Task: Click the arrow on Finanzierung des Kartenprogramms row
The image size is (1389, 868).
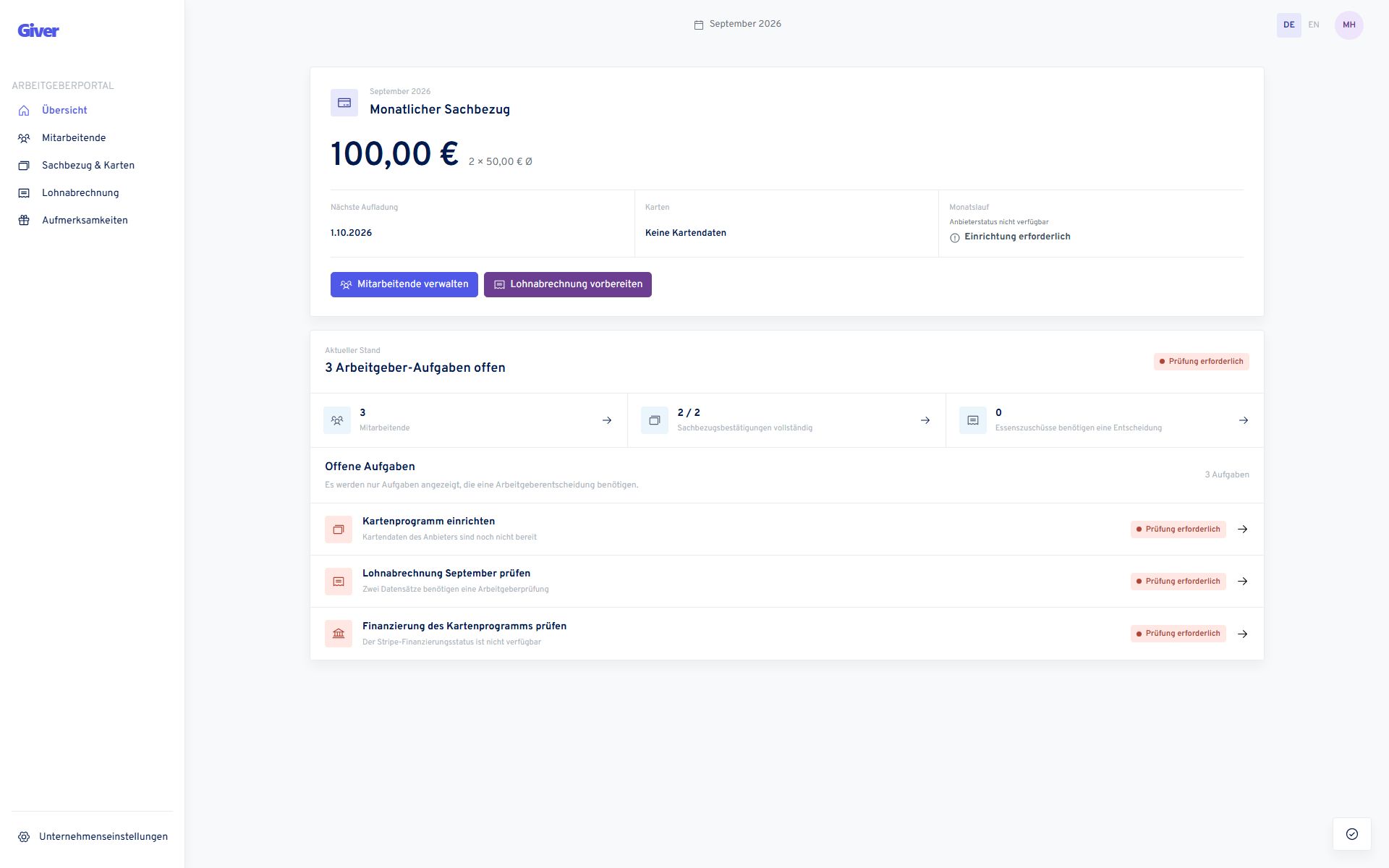Action: [1243, 634]
